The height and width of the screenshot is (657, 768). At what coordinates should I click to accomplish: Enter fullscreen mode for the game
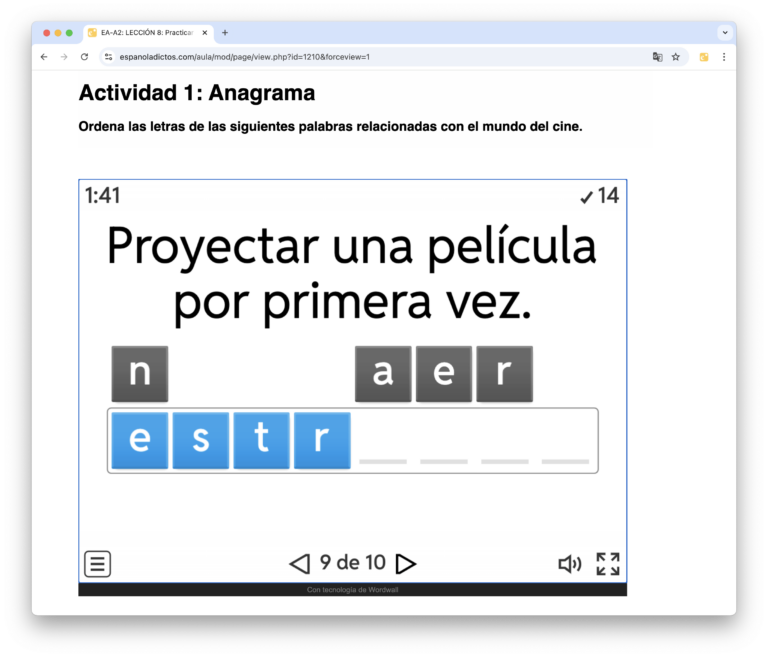tap(608, 564)
